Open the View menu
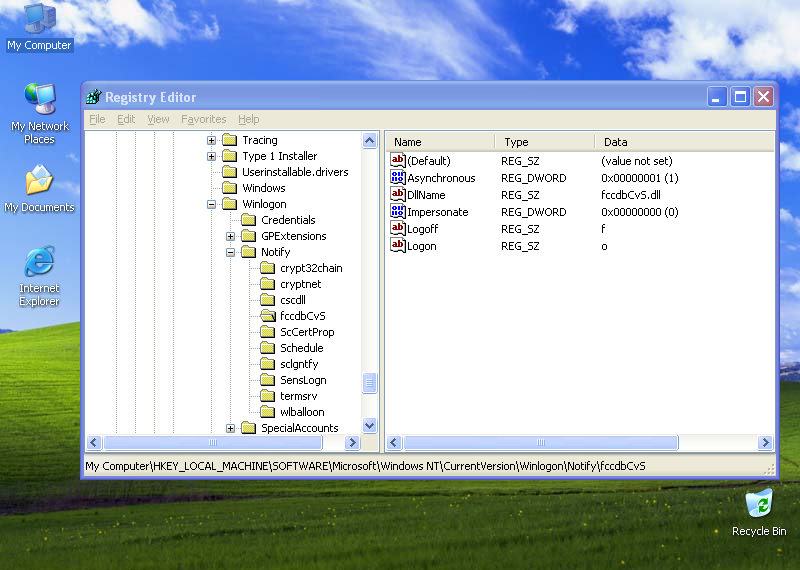The height and width of the screenshot is (570, 800). click(158, 119)
